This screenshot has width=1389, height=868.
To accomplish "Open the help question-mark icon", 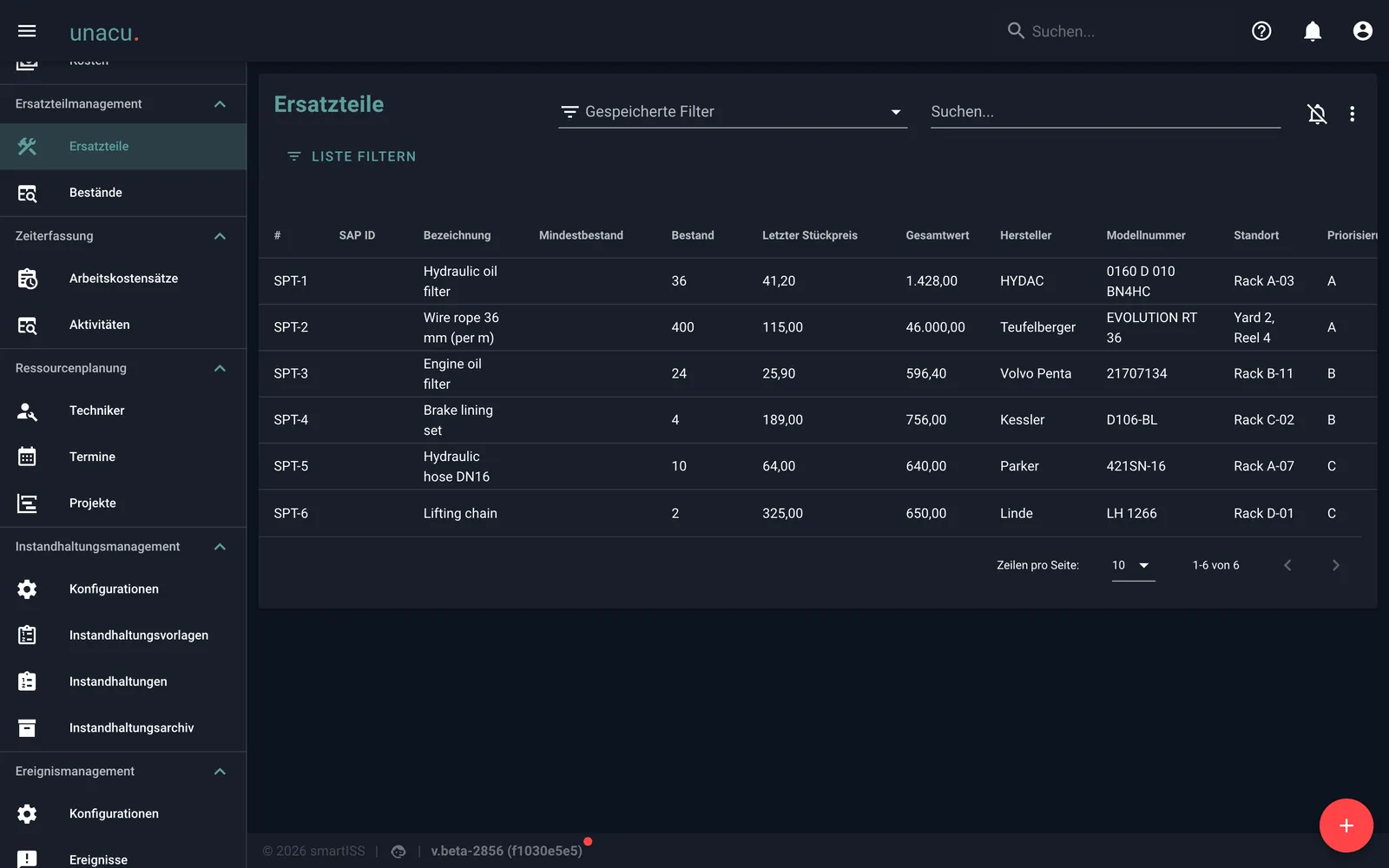I will [x=1261, y=31].
